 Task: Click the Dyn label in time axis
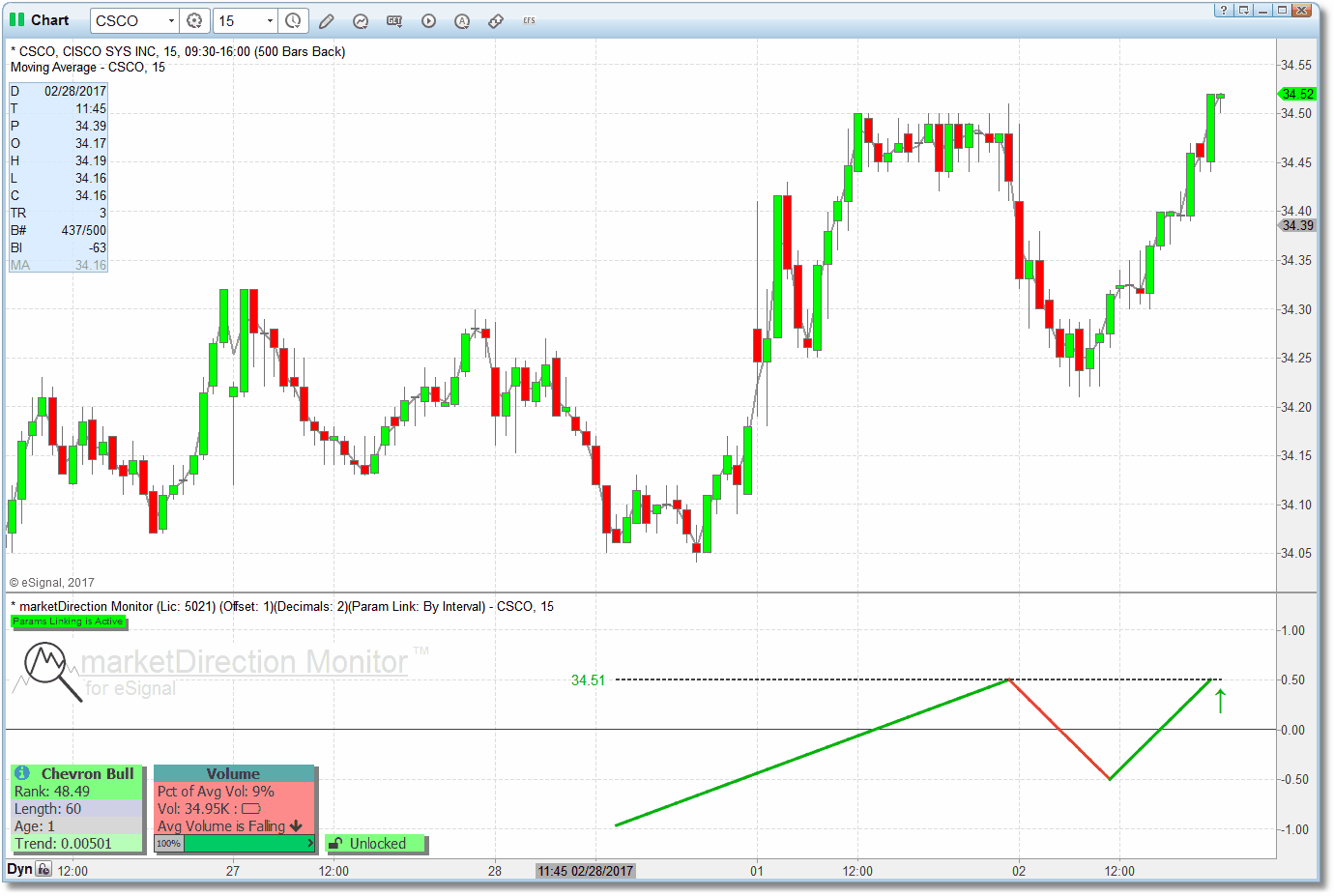point(19,869)
